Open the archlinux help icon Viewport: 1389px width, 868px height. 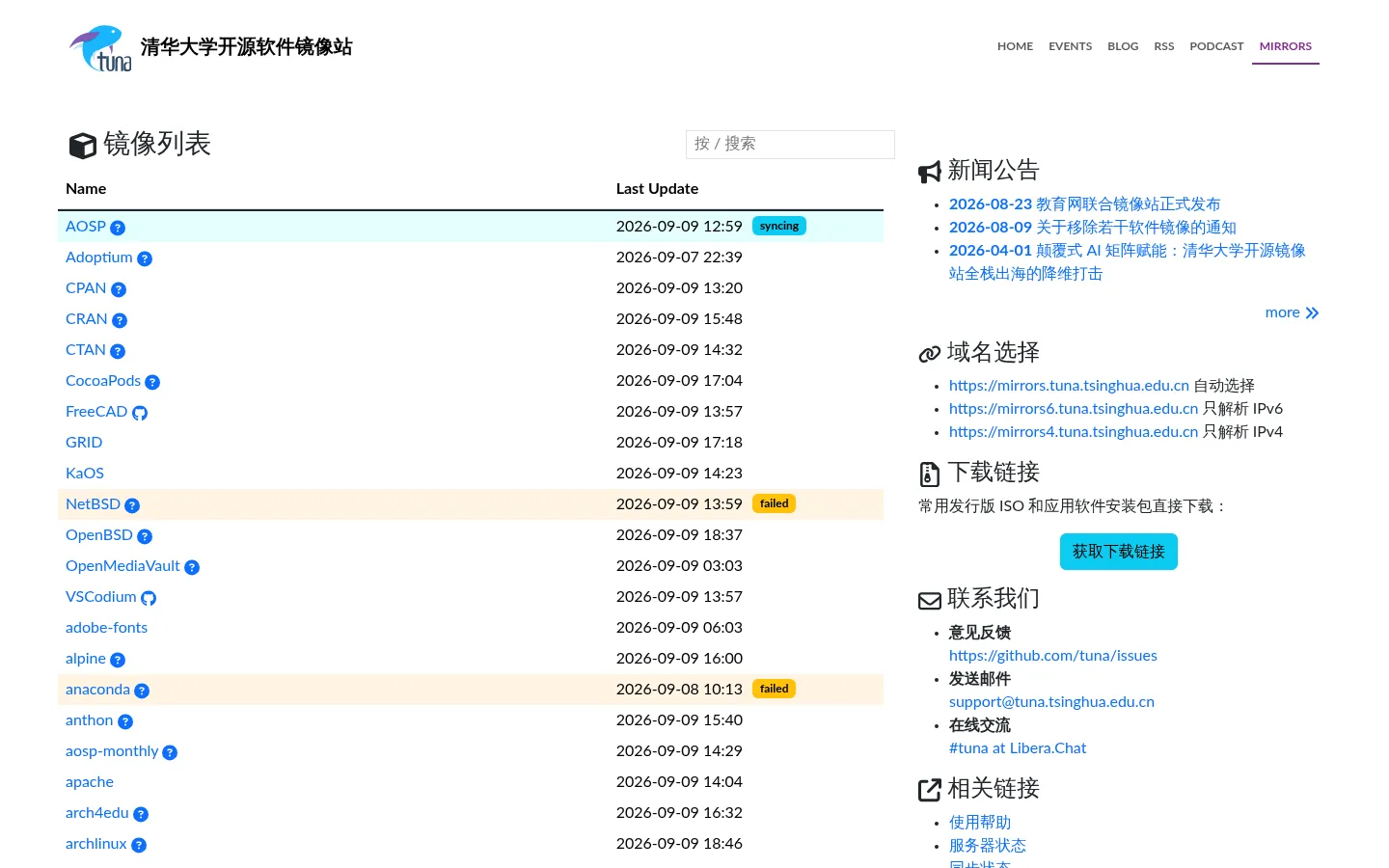coord(139,845)
